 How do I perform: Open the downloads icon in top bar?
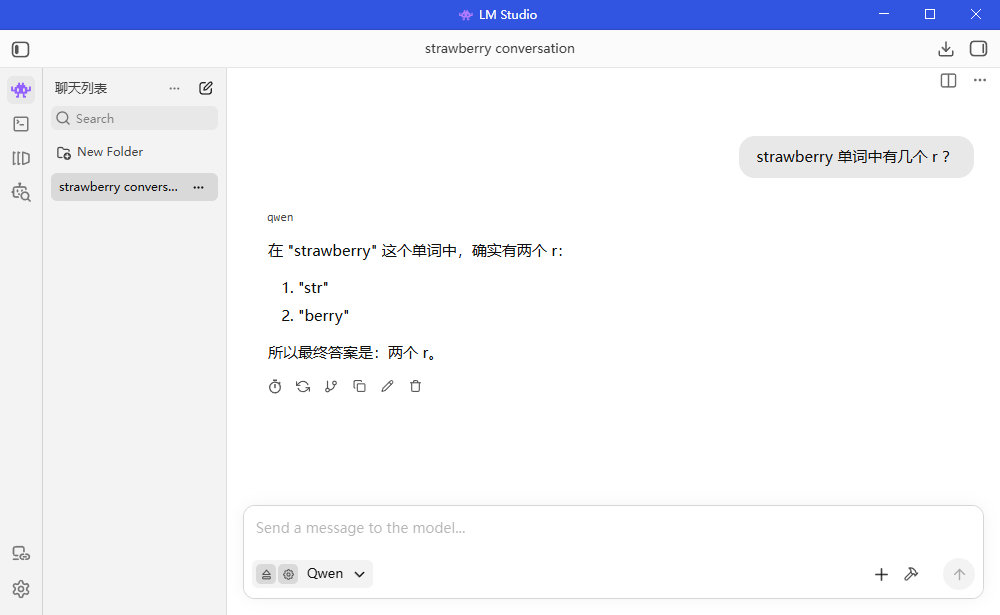pos(946,49)
